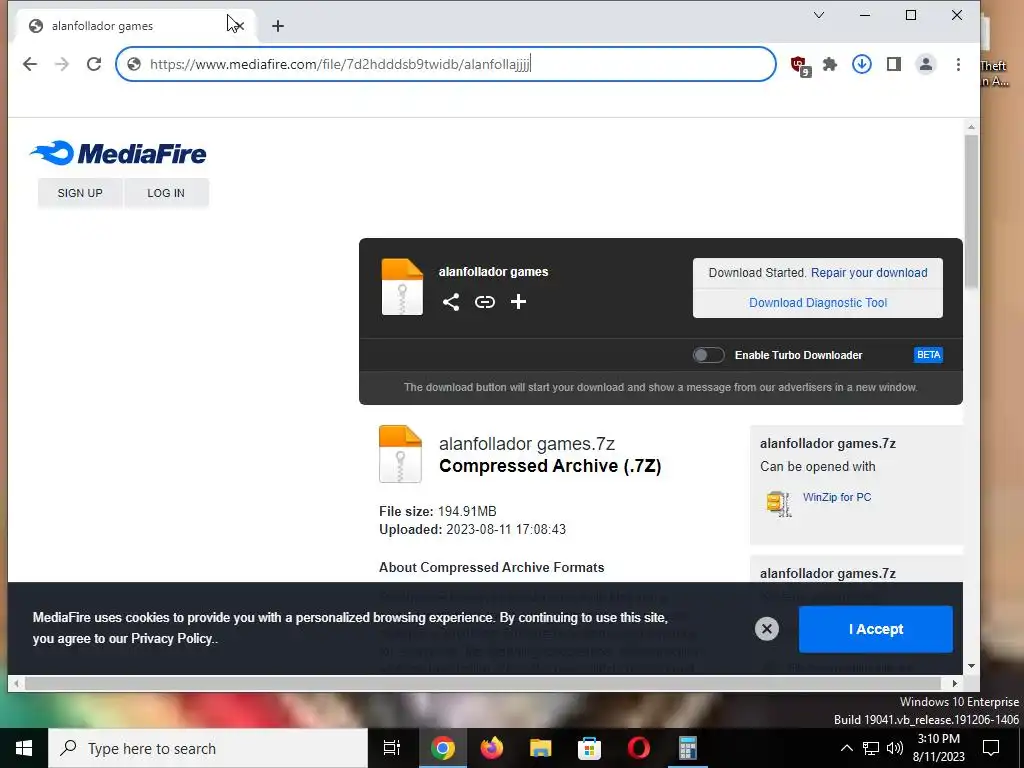Dismiss the cookie banner with X
1024x768 pixels.
click(767, 629)
